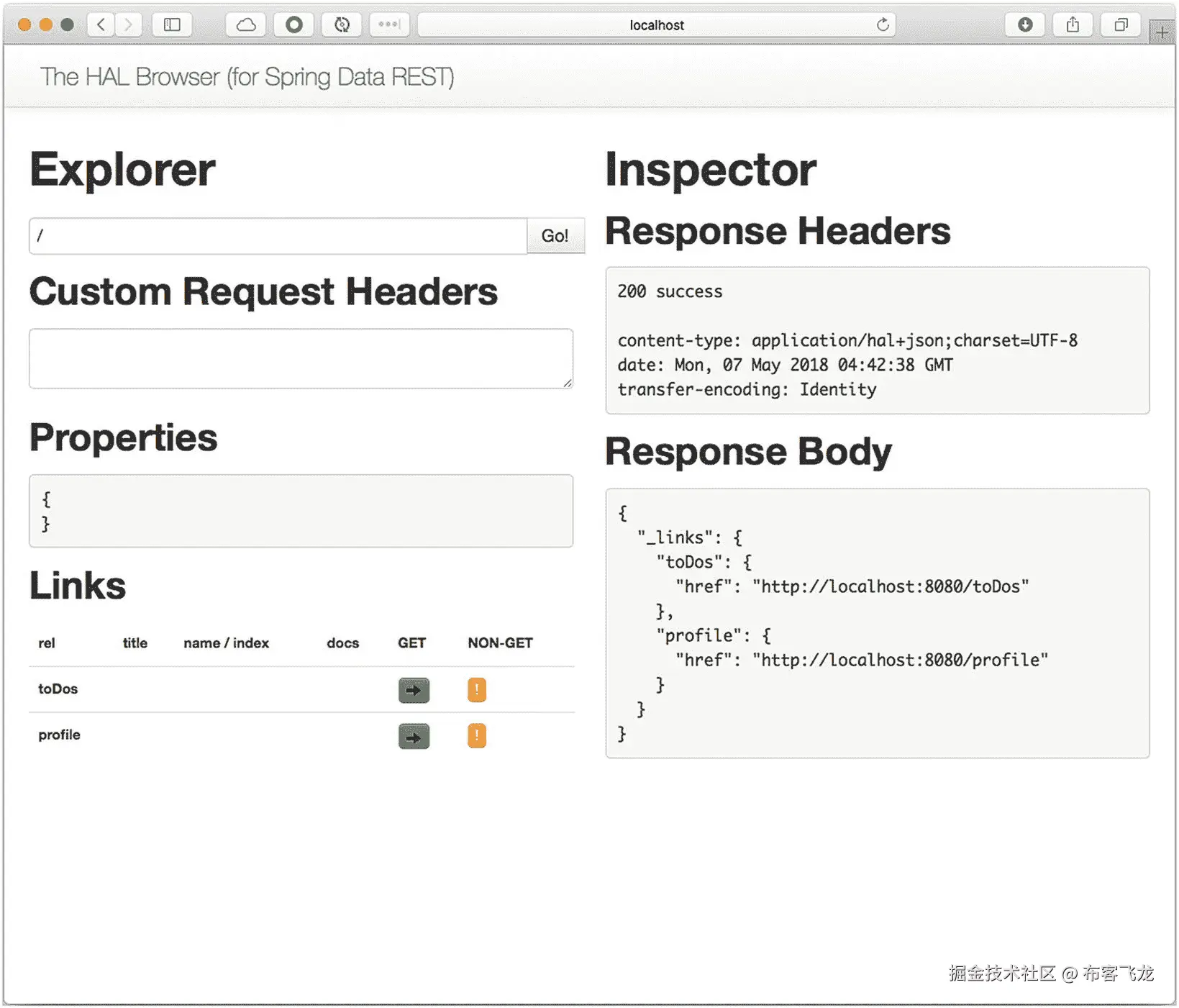Show the Safari sidebar

pyautogui.click(x=172, y=24)
